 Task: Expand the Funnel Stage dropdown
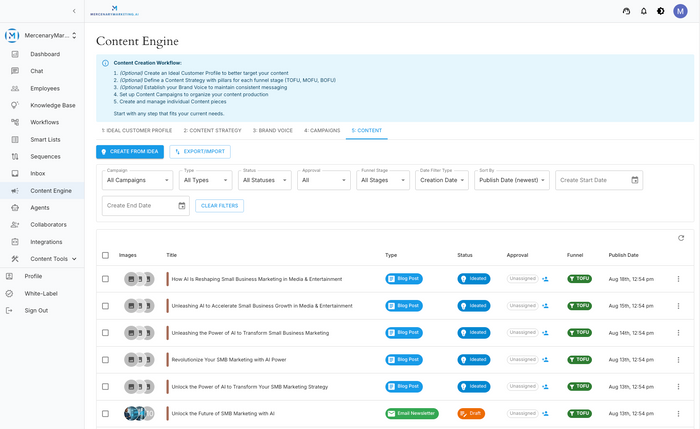[384, 180]
